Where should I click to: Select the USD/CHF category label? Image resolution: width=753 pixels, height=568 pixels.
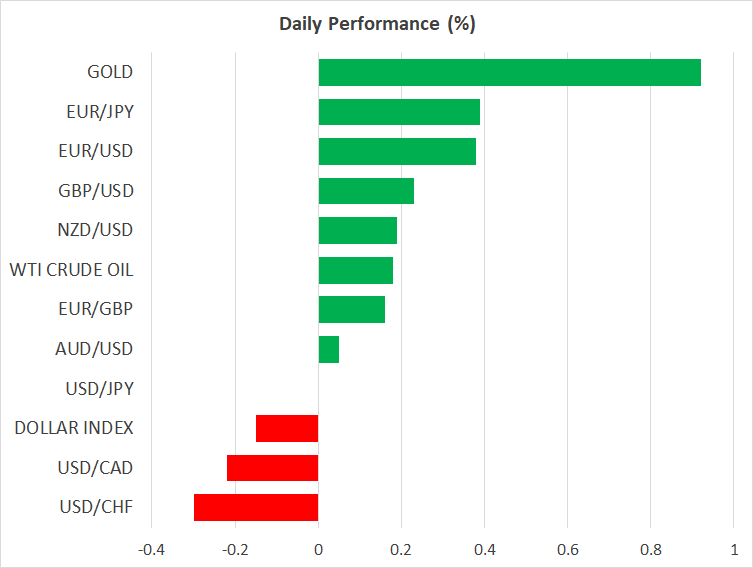95,507
